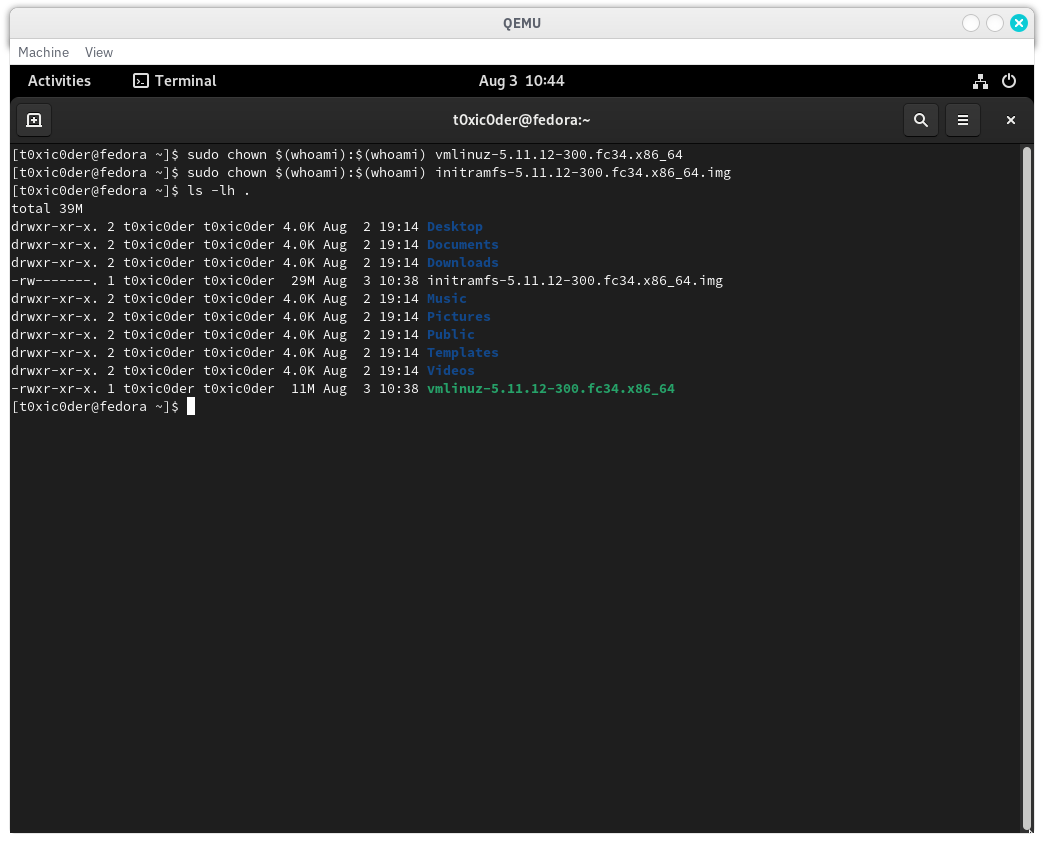Open a new terminal tab icon

tap(34, 120)
